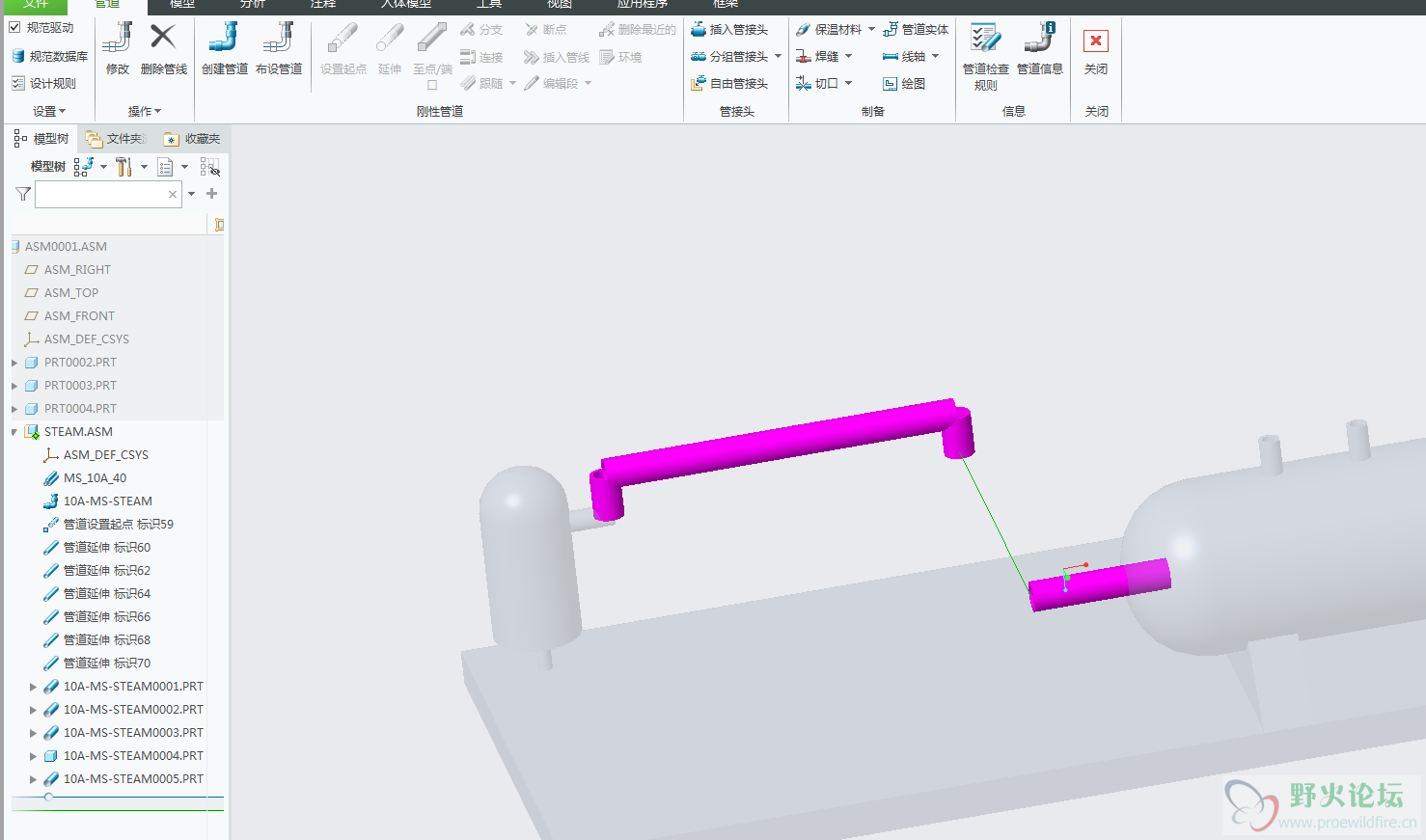Switch to the 模型 ribbon tab
This screenshot has width=1426, height=840.
pos(182,5)
